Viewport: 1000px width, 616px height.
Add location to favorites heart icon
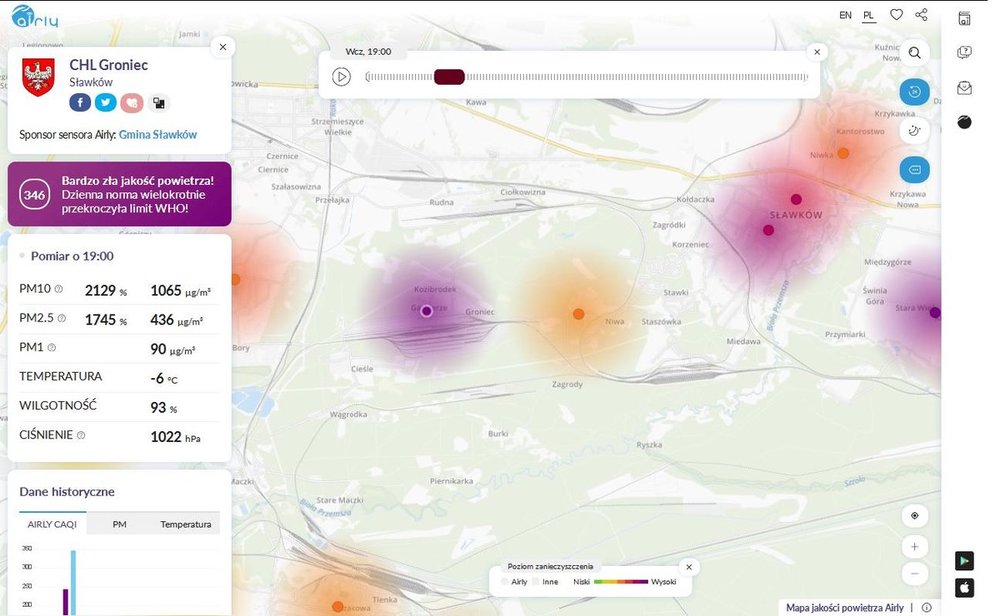point(897,15)
